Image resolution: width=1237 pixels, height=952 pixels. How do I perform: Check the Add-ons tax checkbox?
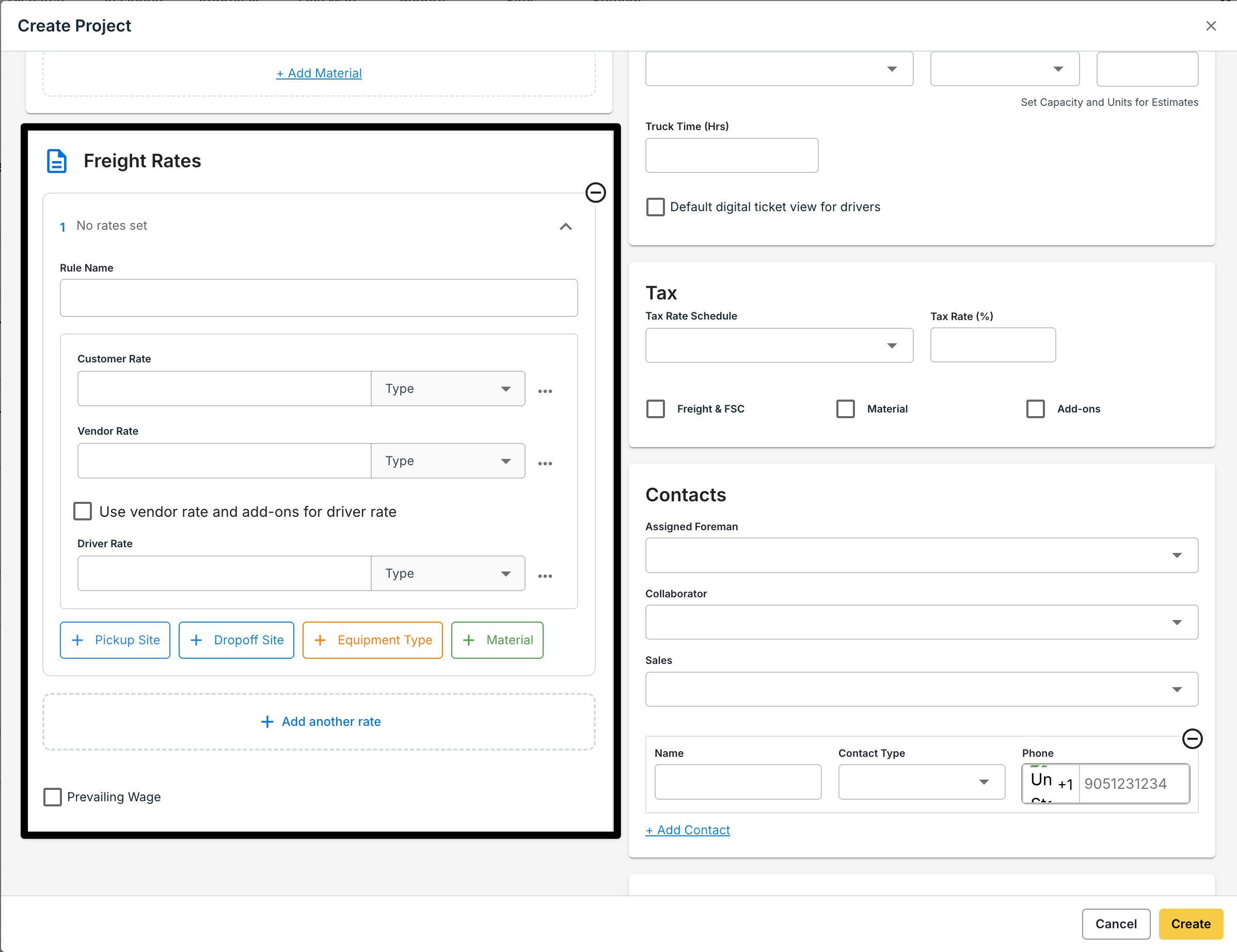pyautogui.click(x=1035, y=409)
